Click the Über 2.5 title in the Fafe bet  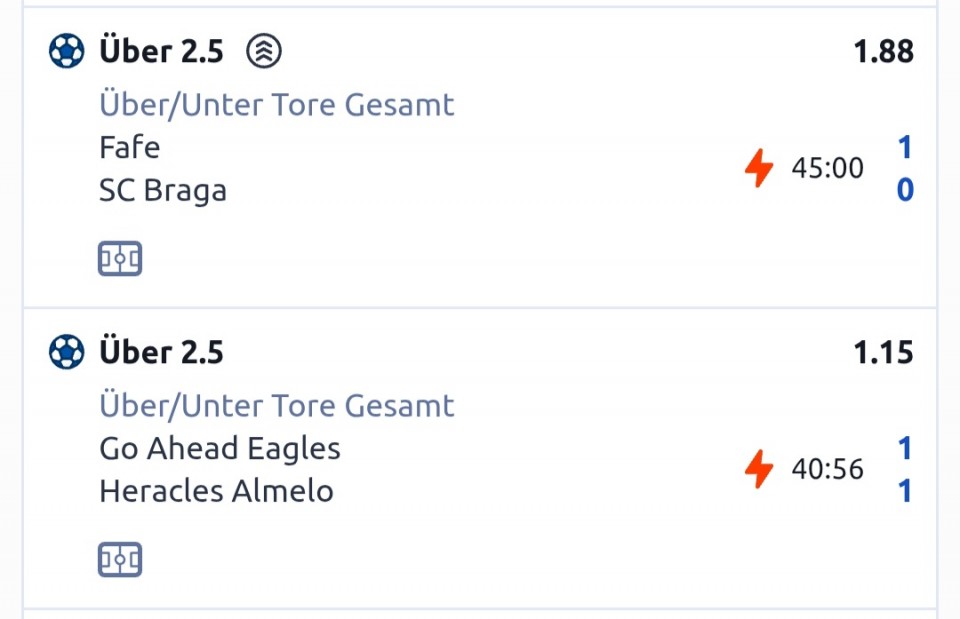pos(161,52)
